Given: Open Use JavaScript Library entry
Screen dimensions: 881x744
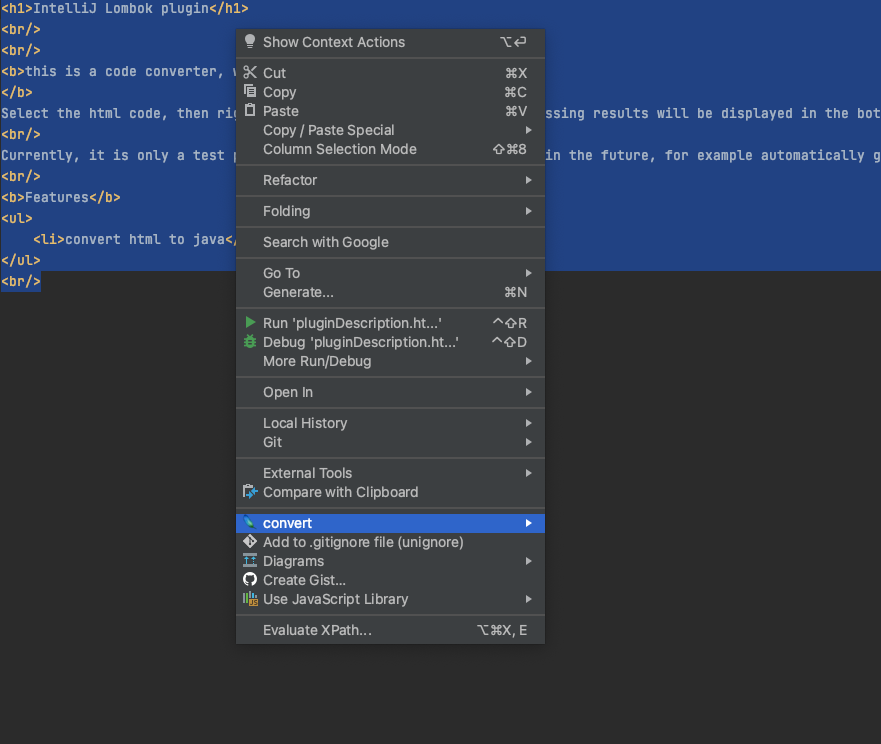Looking at the screenshot, I should [x=390, y=599].
